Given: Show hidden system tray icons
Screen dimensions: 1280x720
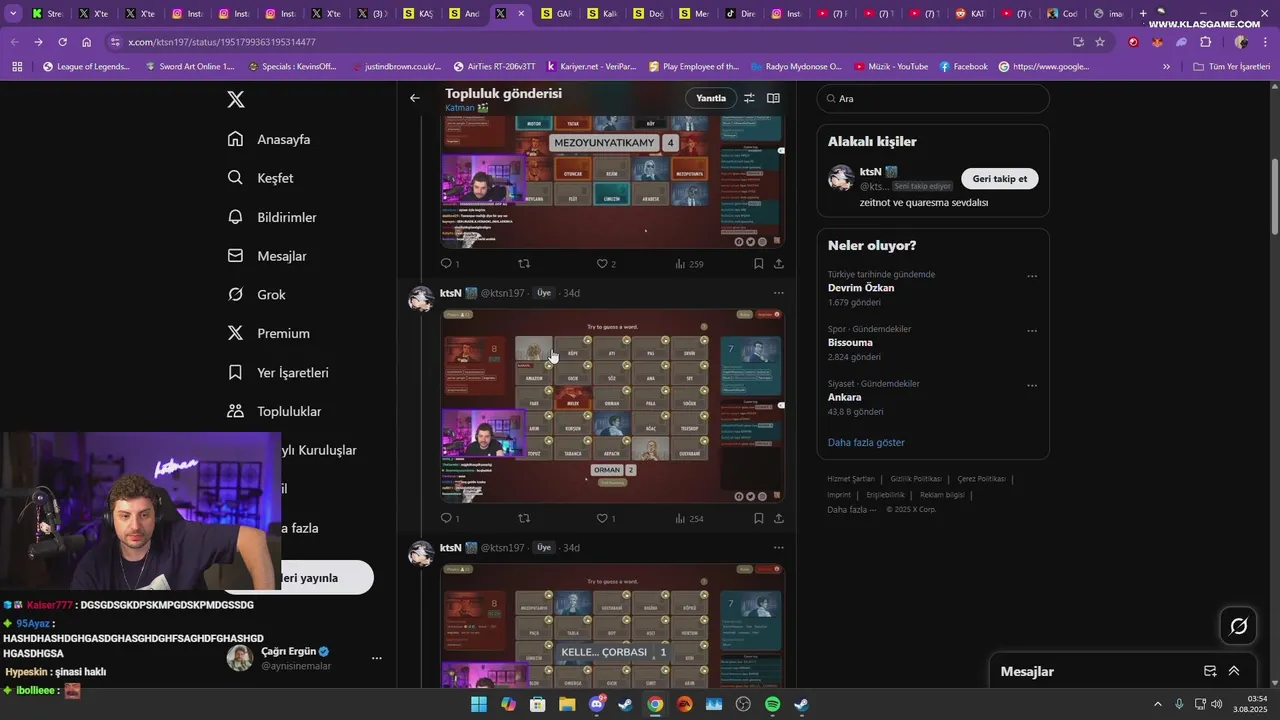Looking at the screenshot, I should pos(1157,704).
